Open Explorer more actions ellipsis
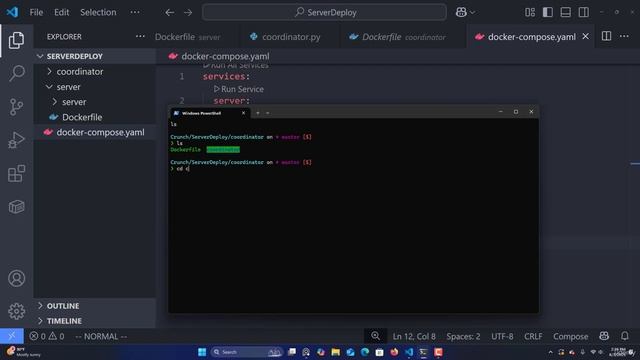The height and width of the screenshot is (360, 640). pyautogui.click(x=140, y=36)
